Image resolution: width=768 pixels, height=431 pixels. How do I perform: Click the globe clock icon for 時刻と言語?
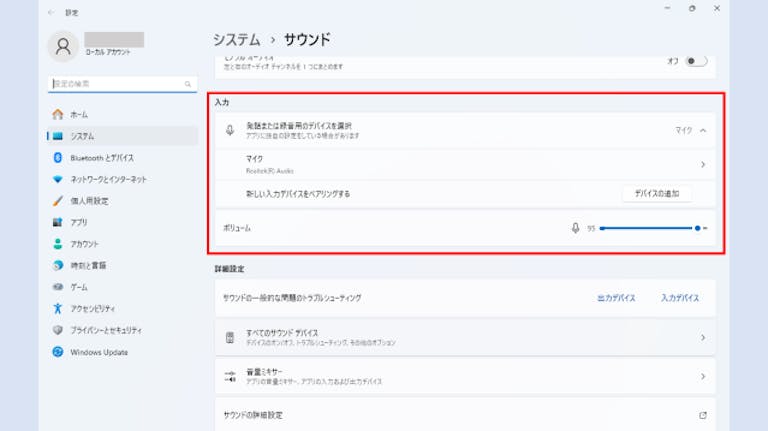(x=58, y=265)
